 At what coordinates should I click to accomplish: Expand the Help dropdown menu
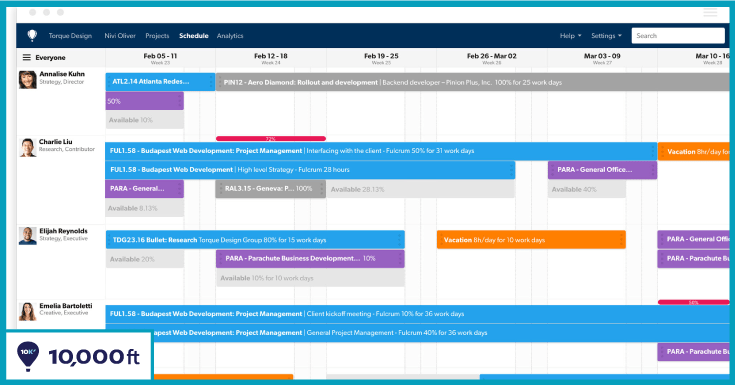[570, 36]
